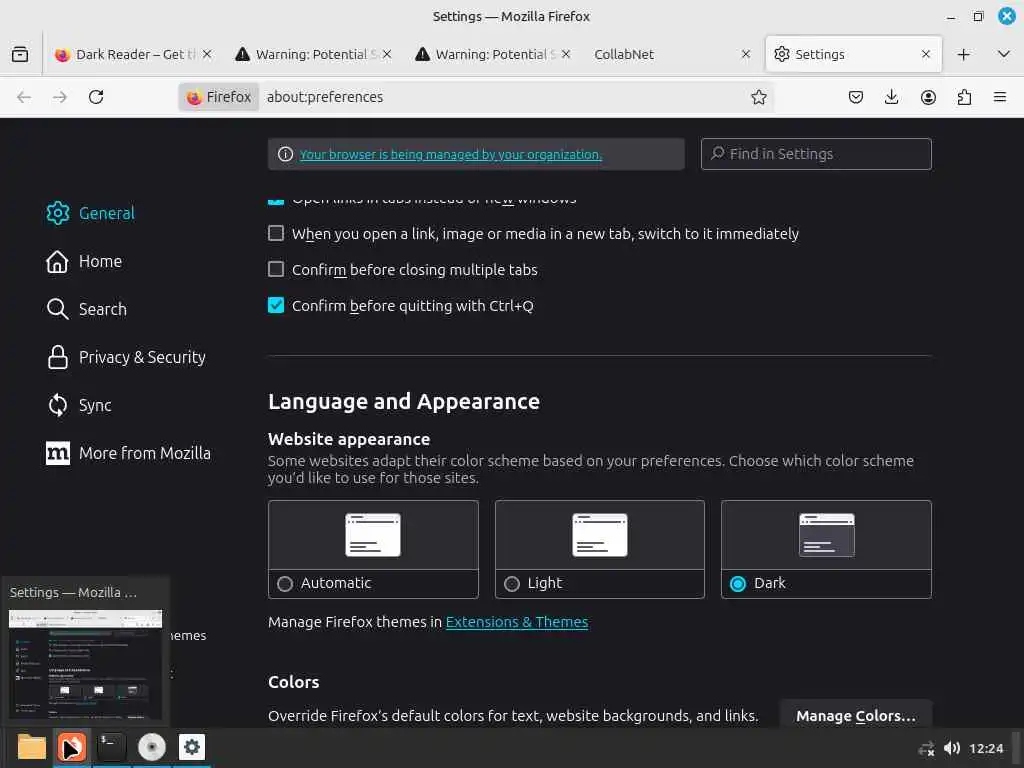Reload the current page
1024x768 pixels.
[x=96, y=97]
